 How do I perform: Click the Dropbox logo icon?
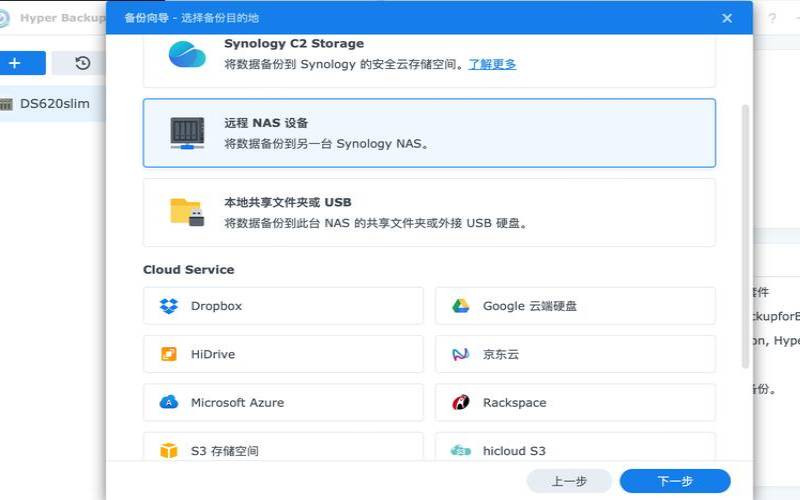pyautogui.click(x=169, y=306)
